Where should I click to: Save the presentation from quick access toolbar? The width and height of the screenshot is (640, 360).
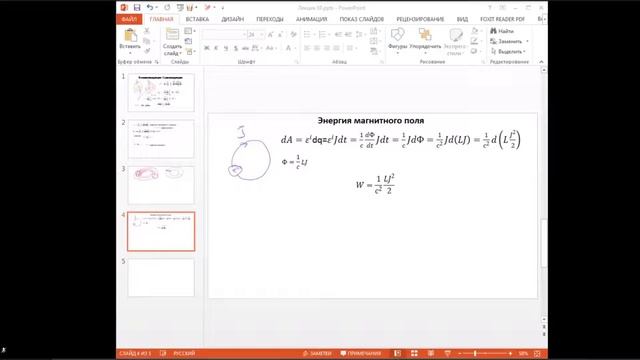click(x=137, y=7)
